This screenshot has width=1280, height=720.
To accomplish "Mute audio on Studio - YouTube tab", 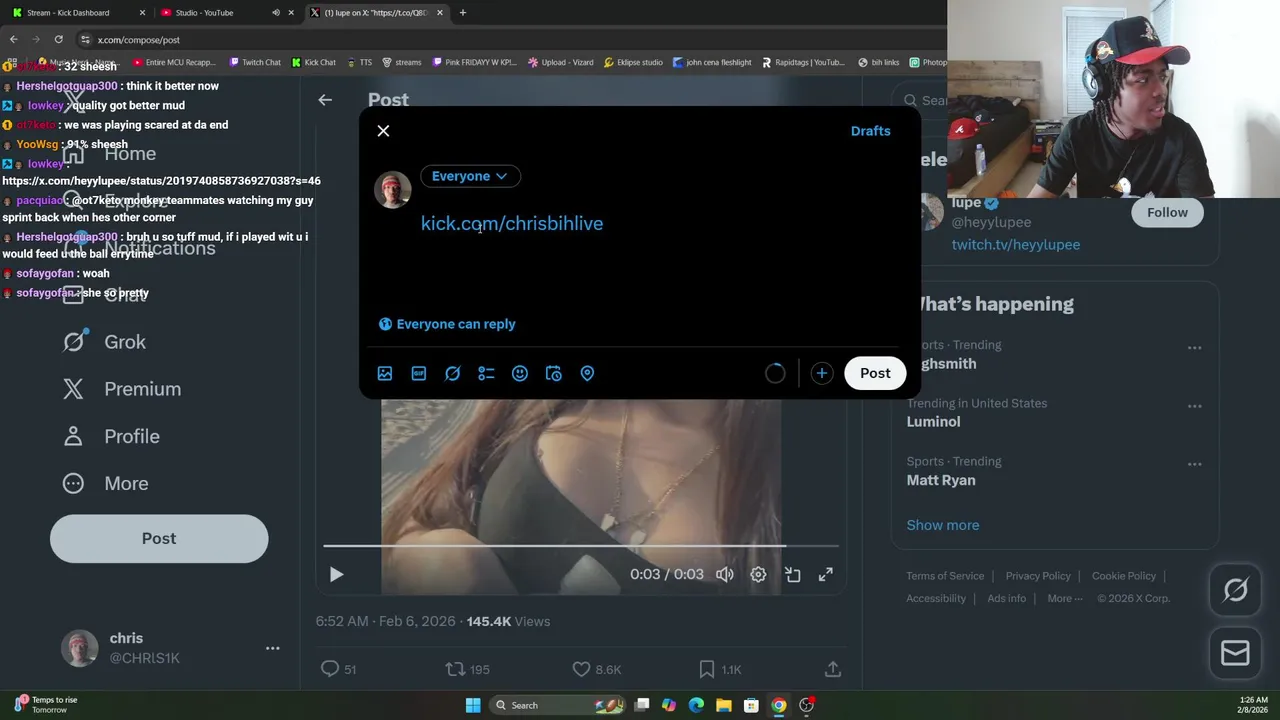I will pyautogui.click(x=275, y=13).
